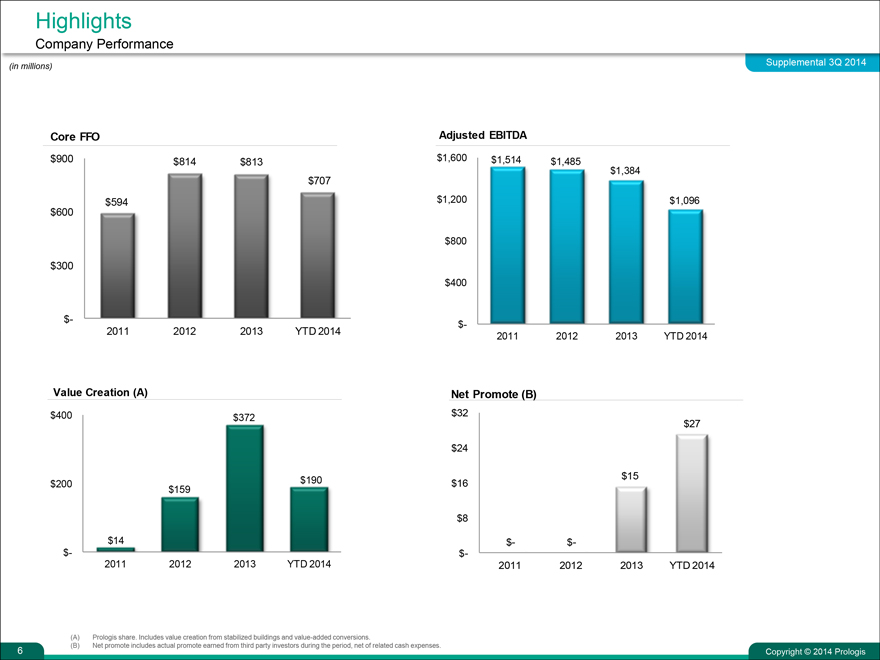The image size is (880, 660).
Task: Click the $594 Core FFO data label
Action: pyautogui.click(x=119, y=203)
